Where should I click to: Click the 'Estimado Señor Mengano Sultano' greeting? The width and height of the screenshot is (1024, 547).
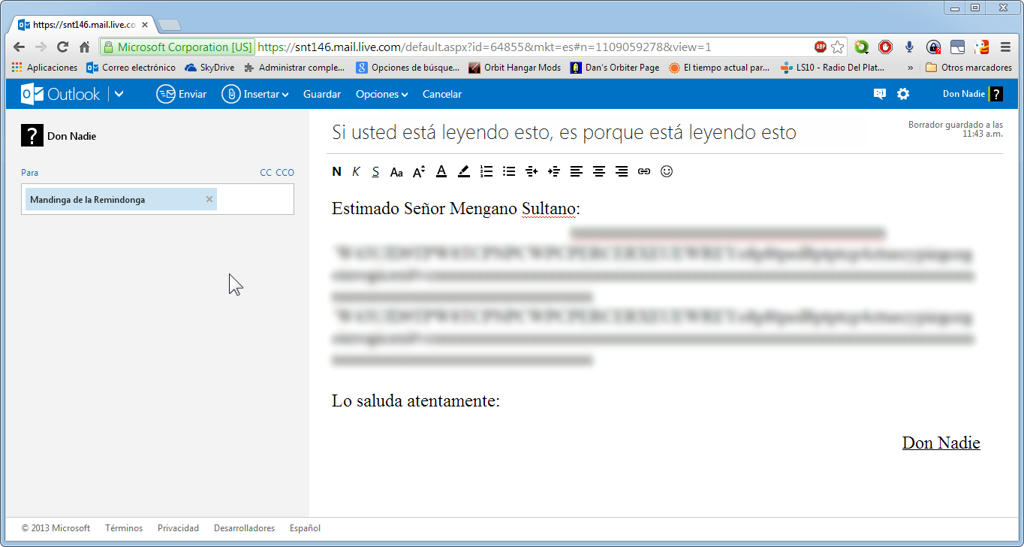coord(456,208)
